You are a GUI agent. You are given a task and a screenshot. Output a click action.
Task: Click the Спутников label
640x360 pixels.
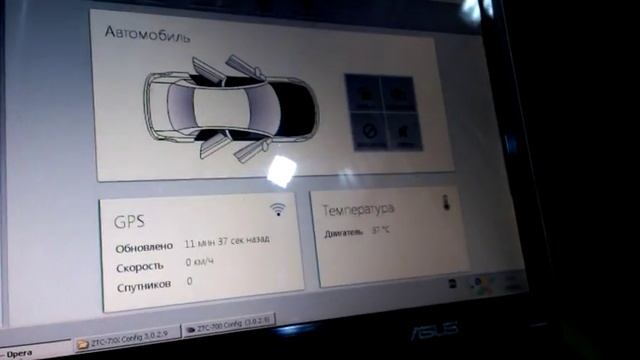click(x=144, y=286)
